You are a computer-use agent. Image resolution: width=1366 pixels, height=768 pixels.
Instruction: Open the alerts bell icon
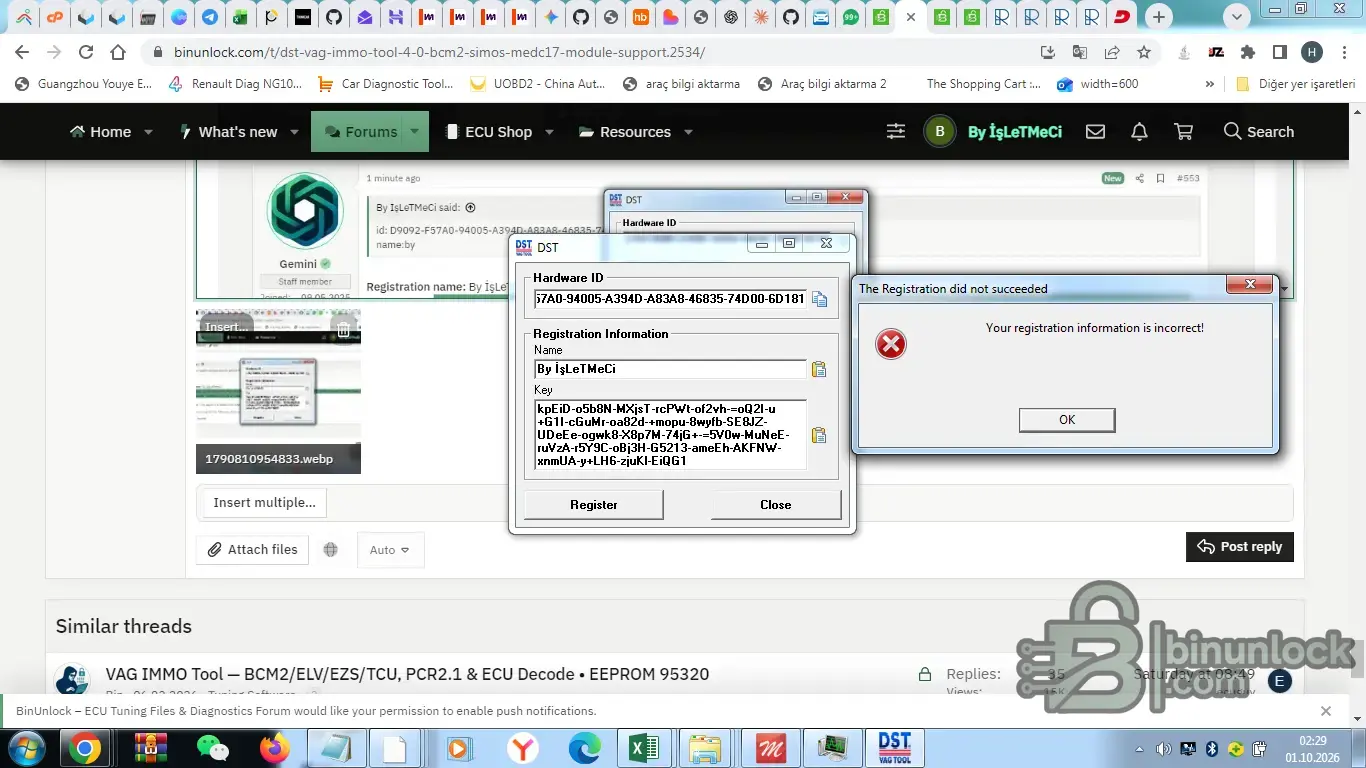pos(1139,132)
